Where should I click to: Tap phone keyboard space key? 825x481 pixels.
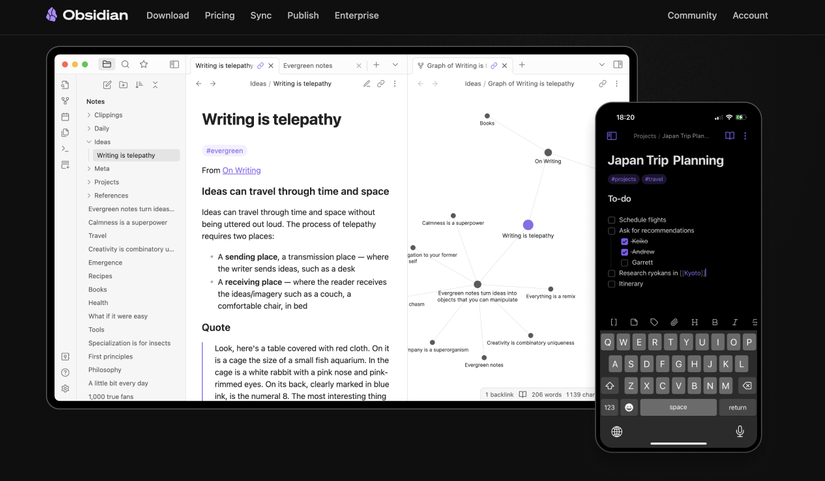pos(678,407)
